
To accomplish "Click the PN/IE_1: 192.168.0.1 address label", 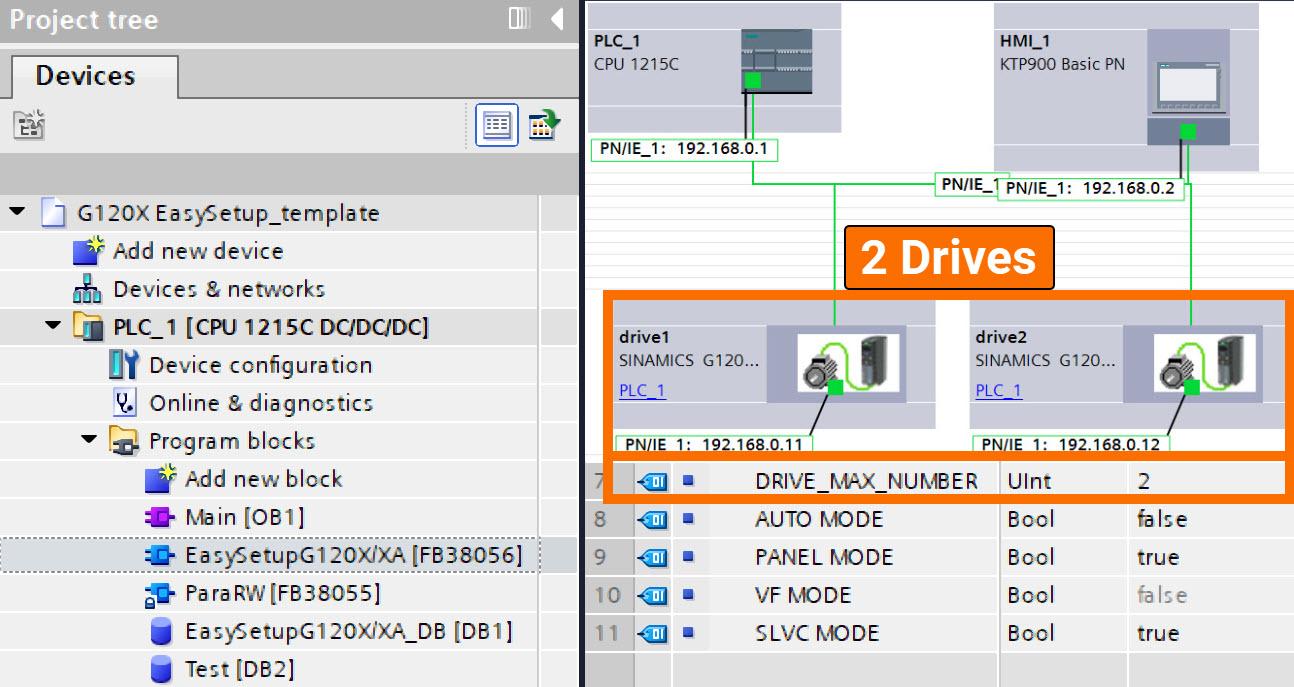I will click(x=684, y=149).
